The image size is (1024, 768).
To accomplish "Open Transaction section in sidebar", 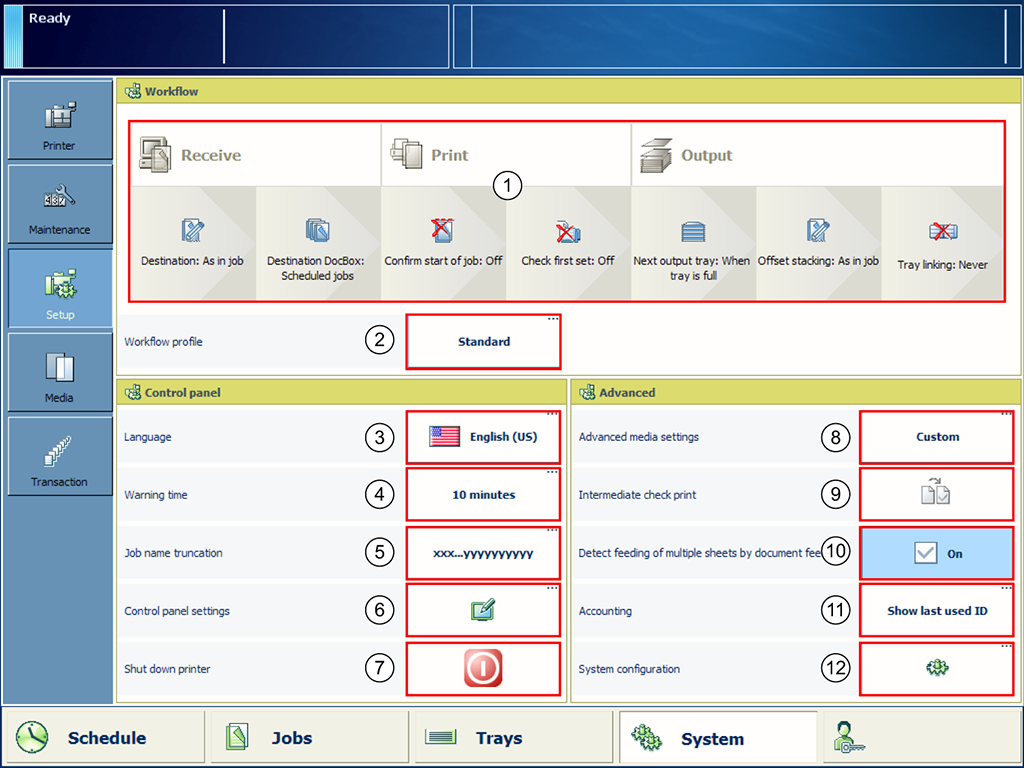I will [x=59, y=457].
